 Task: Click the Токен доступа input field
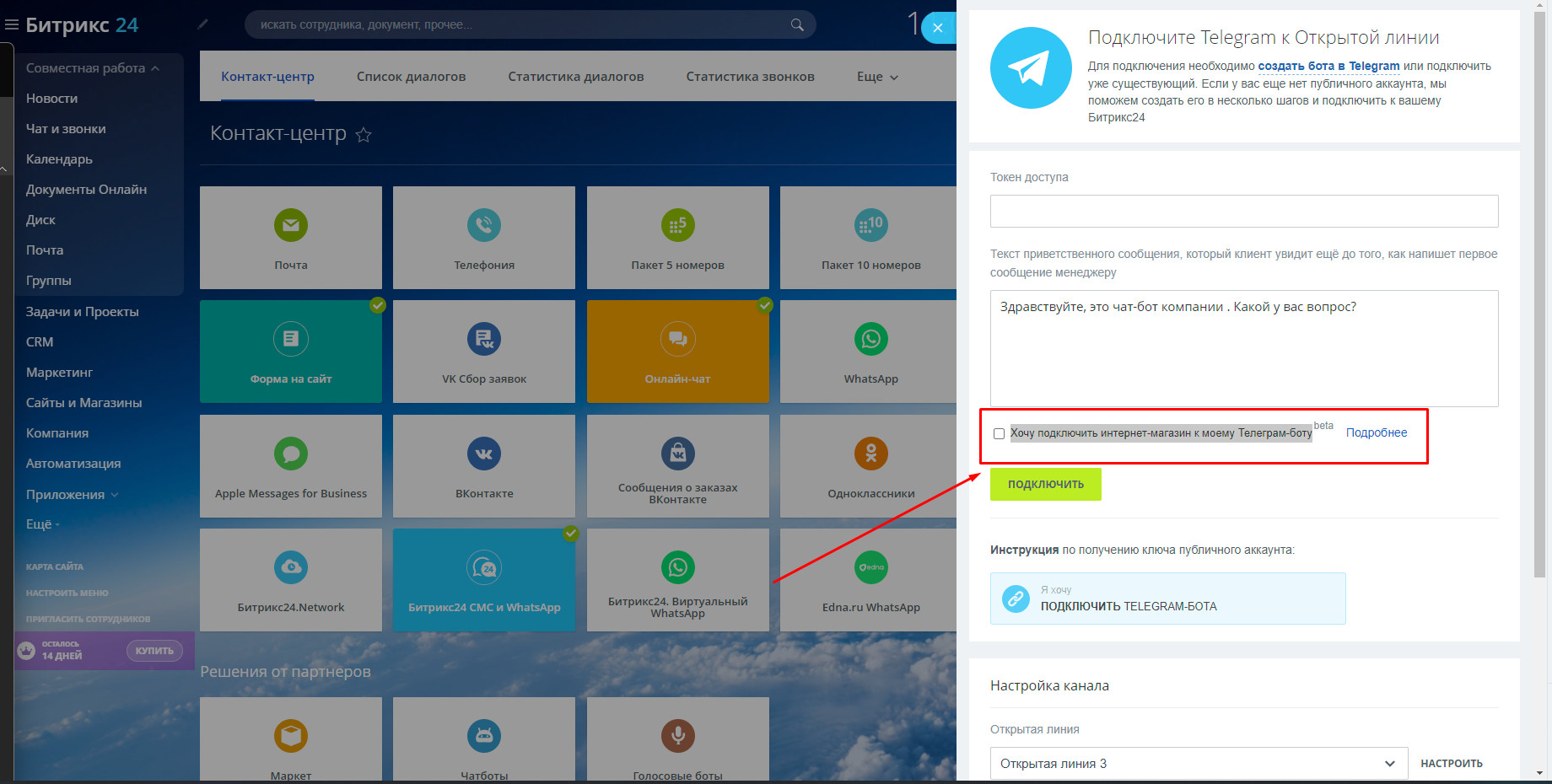tap(1244, 211)
